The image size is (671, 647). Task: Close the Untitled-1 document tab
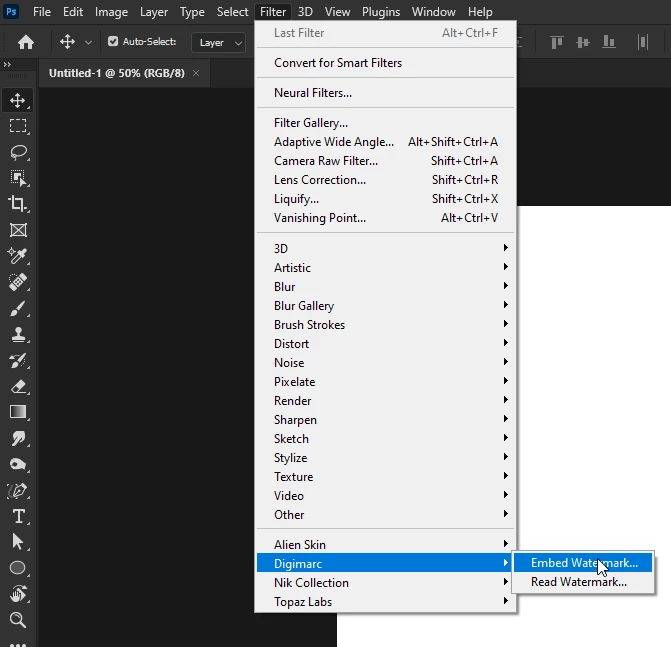point(196,73)
